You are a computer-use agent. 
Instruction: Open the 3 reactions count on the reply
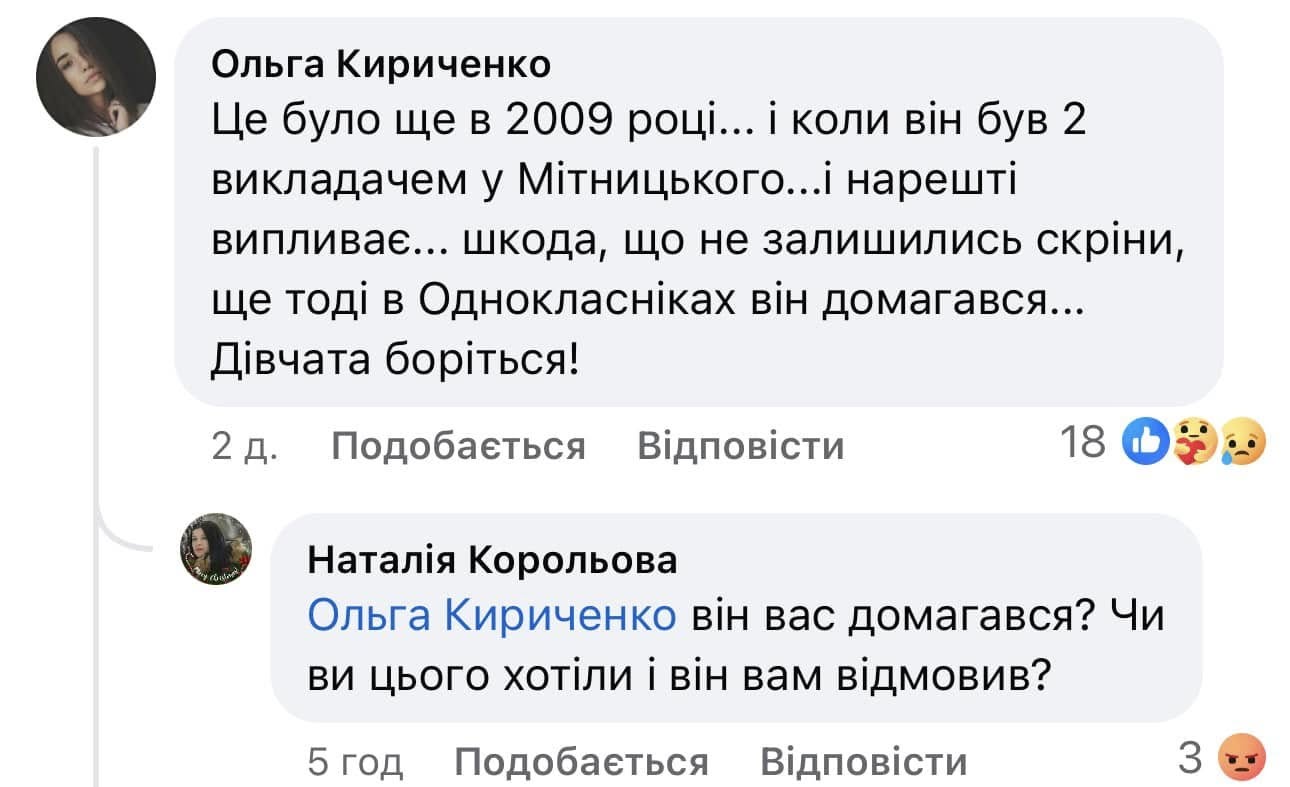[1189, 759]
